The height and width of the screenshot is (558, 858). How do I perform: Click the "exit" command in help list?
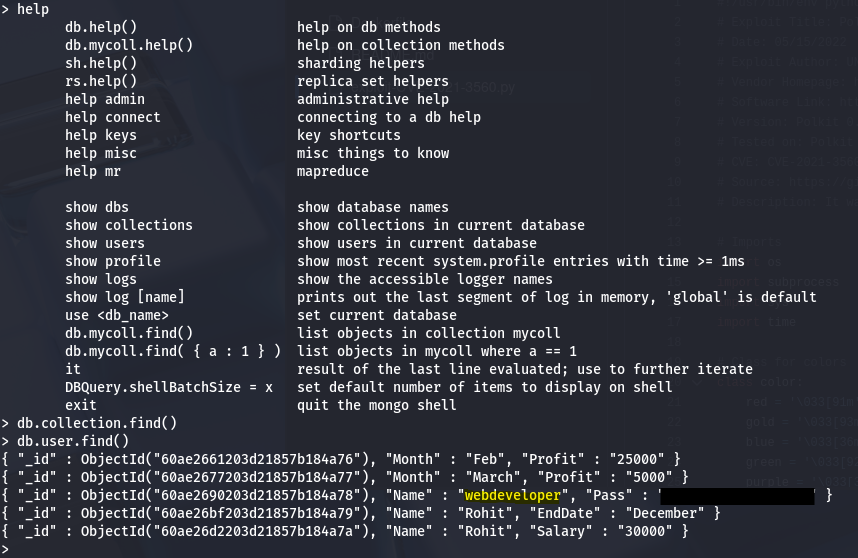(x=81, y=405)
